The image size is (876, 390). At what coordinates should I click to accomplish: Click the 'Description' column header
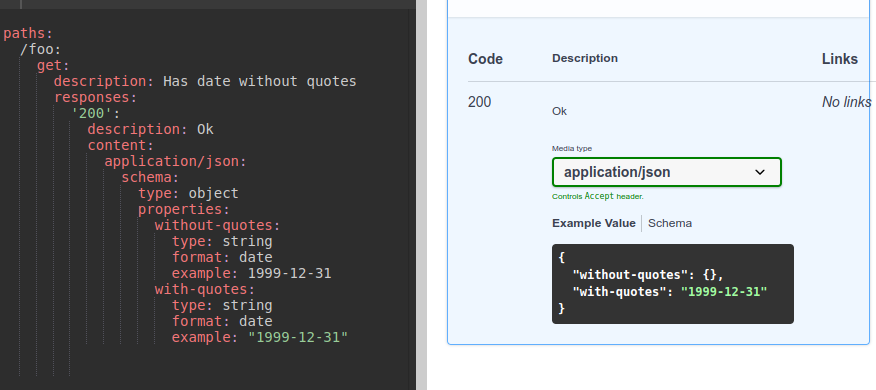click(585, 58)
